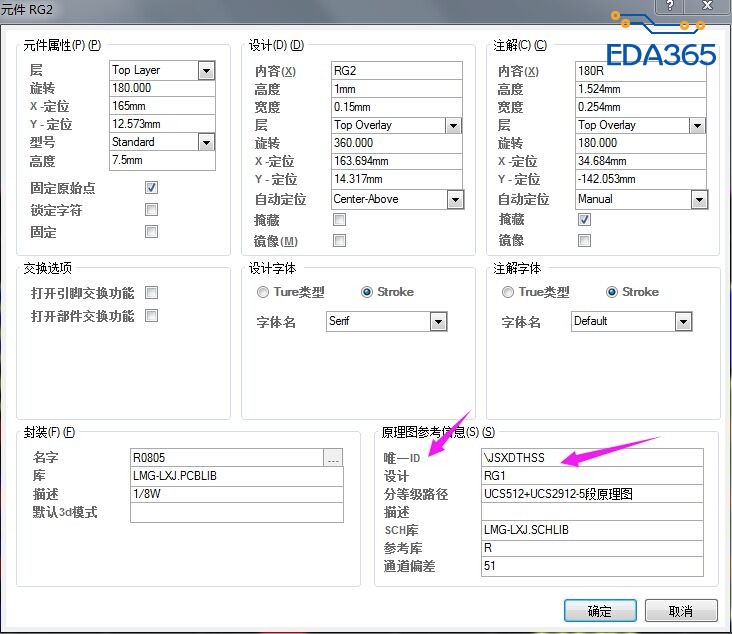Click hierarchy path field UCS512+UCS2912
Viewport: 732px width, 634px height.
pos(592,494)
